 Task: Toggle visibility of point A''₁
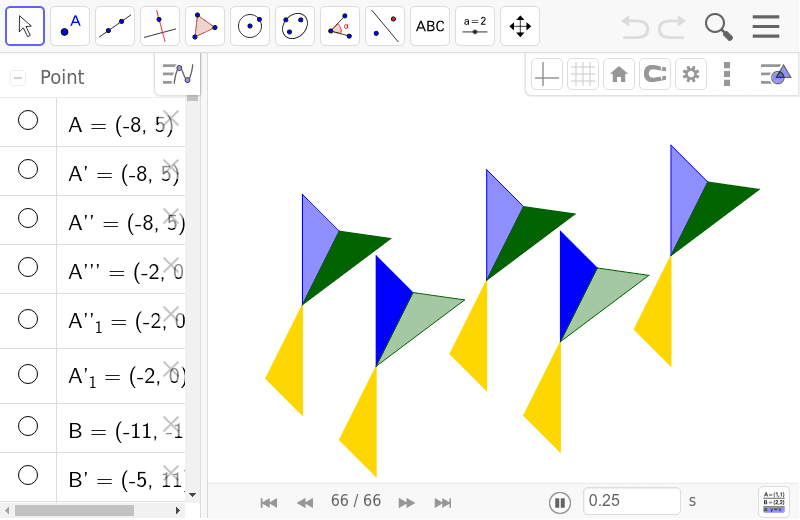click(x=28, y=319)
